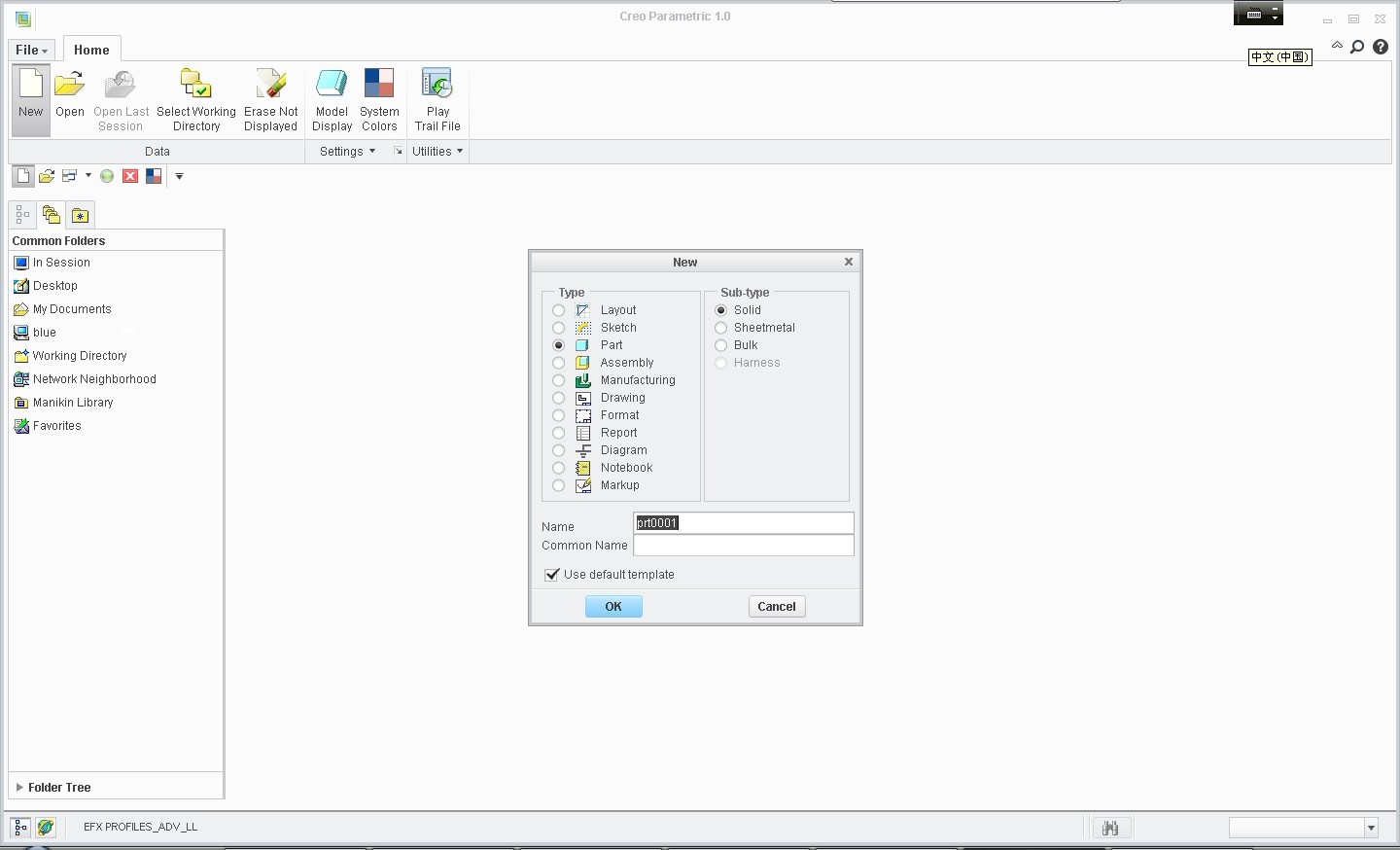Click on-screen keyboard language bar icon
The height and width of the screenshot is (850, 1400).
pos(1254,15)
